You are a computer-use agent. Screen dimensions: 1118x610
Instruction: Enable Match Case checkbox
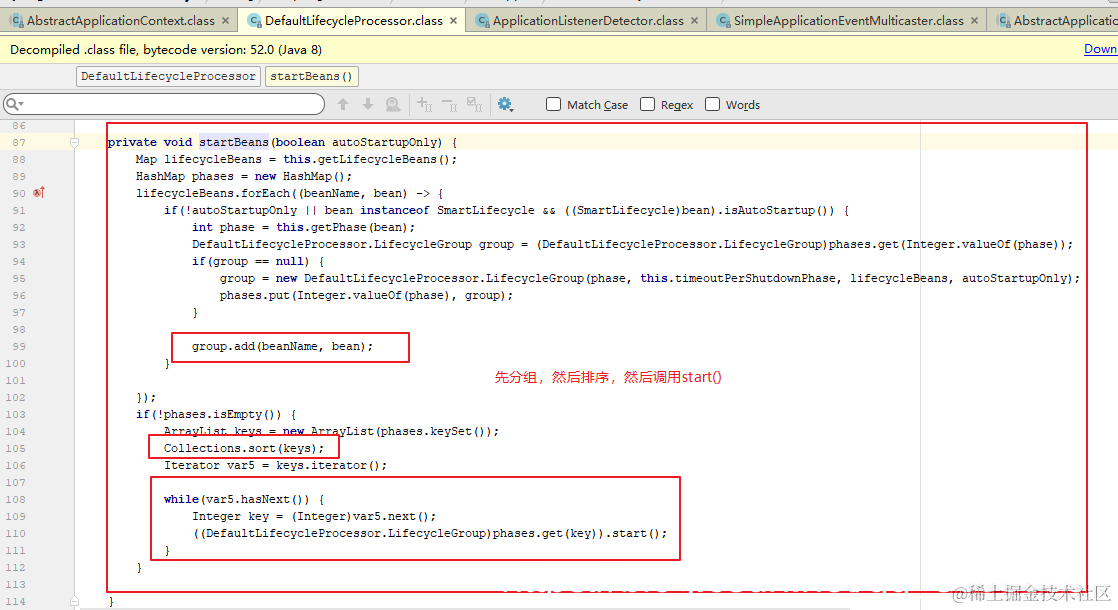click(x=553, y=104)
